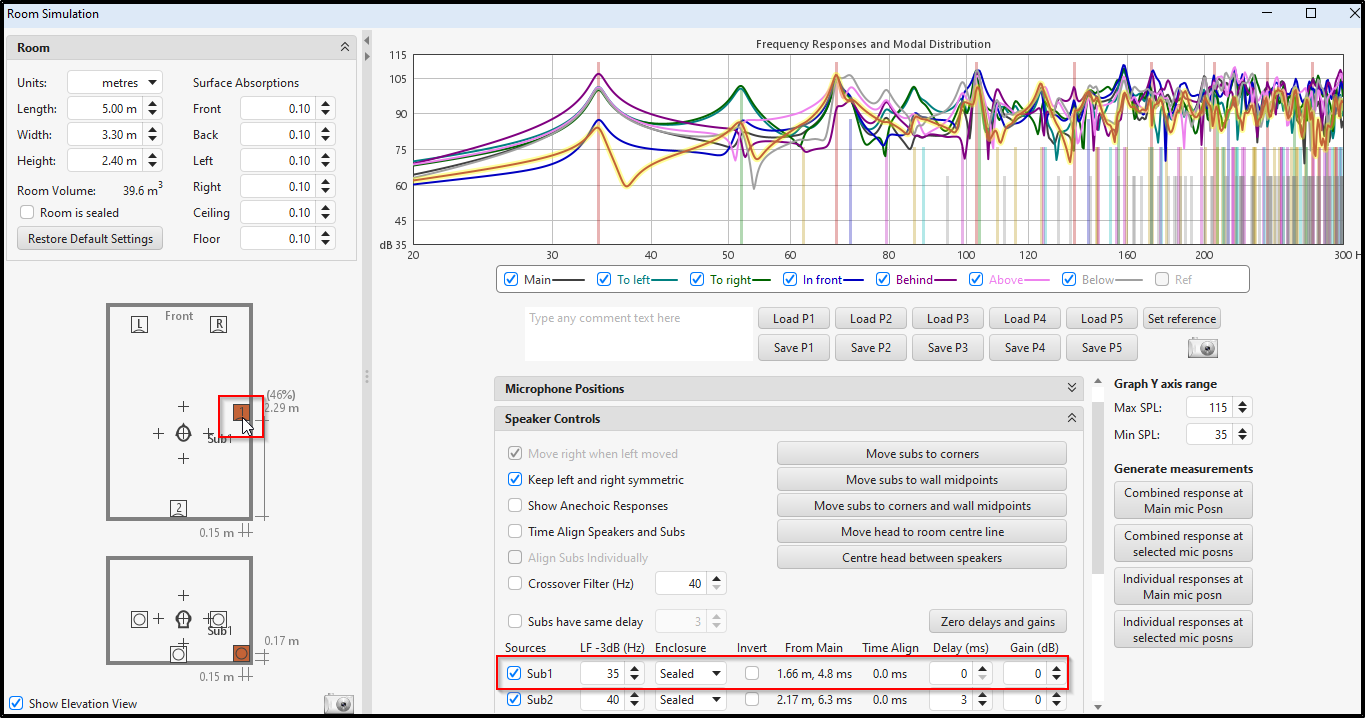Click the right-side vertical scrollbar down arrow
The image size is (1365, 718).
point(1099,706)
